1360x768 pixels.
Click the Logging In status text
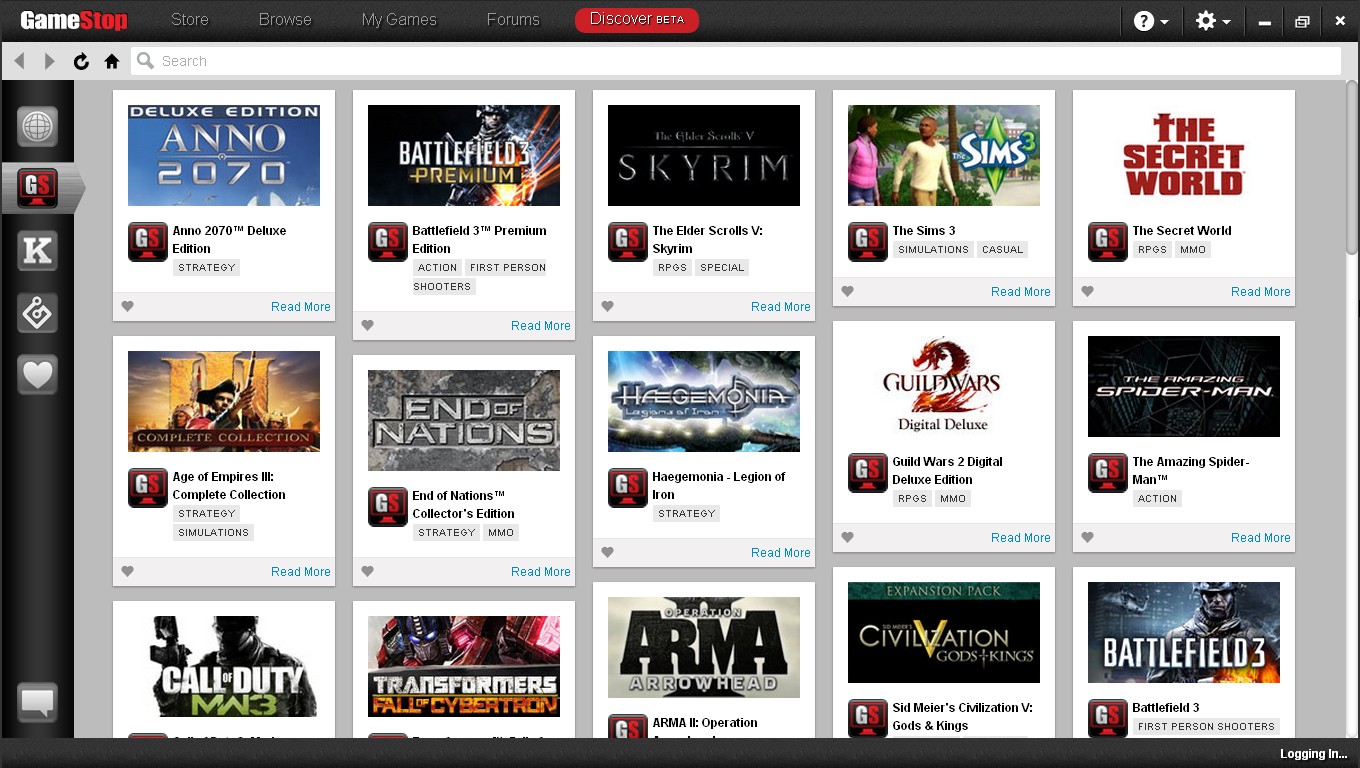[1314, 754]
